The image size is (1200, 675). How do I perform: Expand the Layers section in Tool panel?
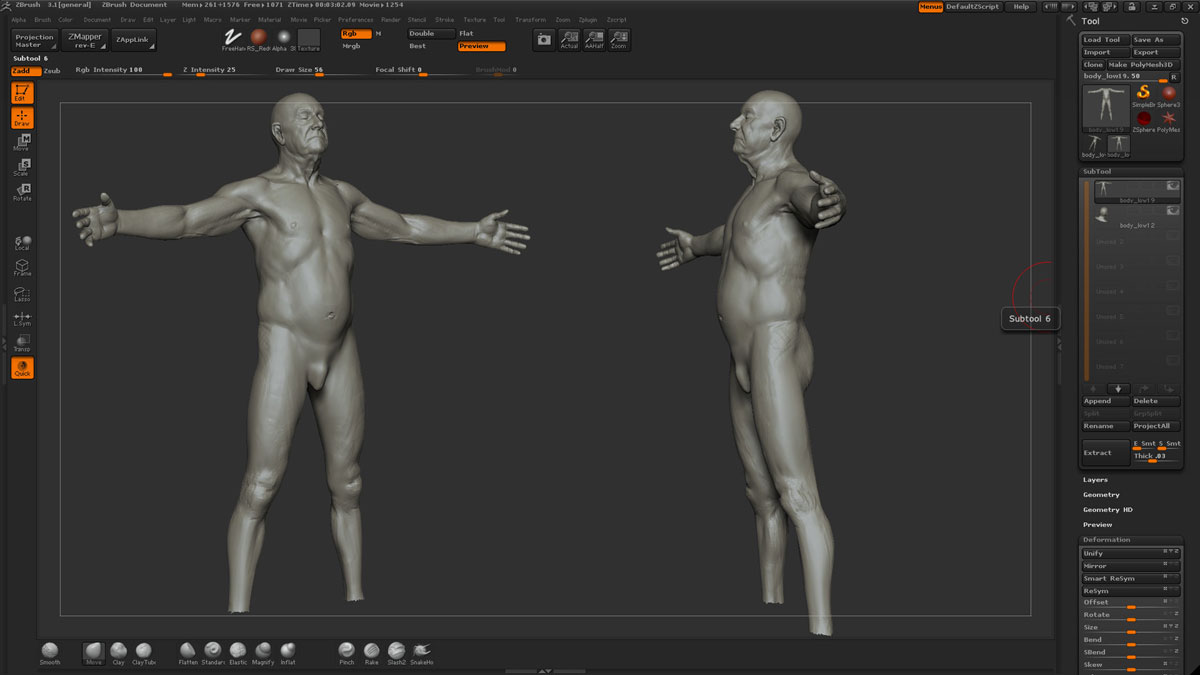[x=1095, y=480]
